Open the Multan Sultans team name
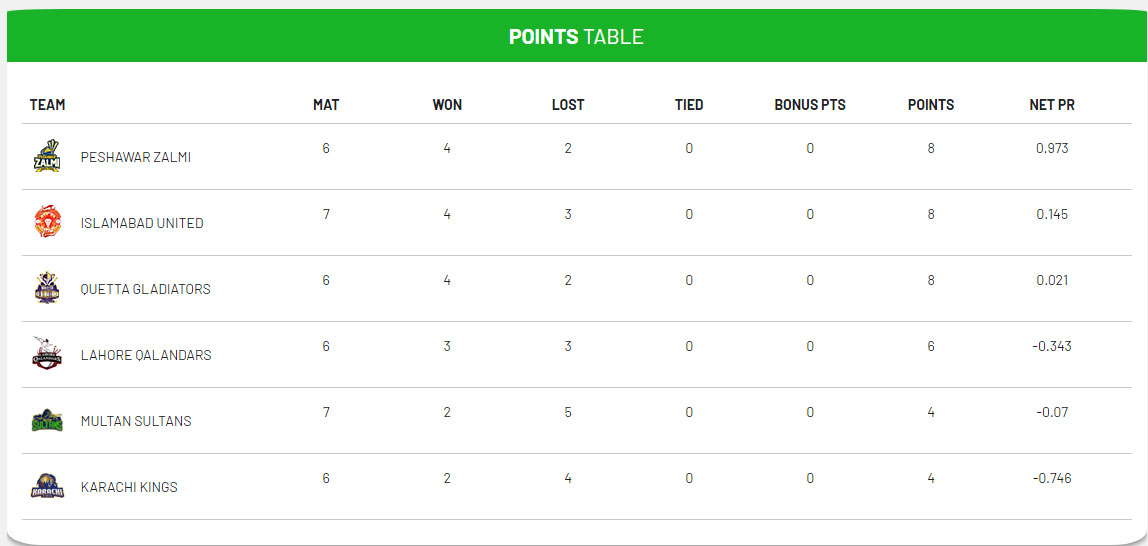This screenshot has height=546, width=1148. point(136,422)
